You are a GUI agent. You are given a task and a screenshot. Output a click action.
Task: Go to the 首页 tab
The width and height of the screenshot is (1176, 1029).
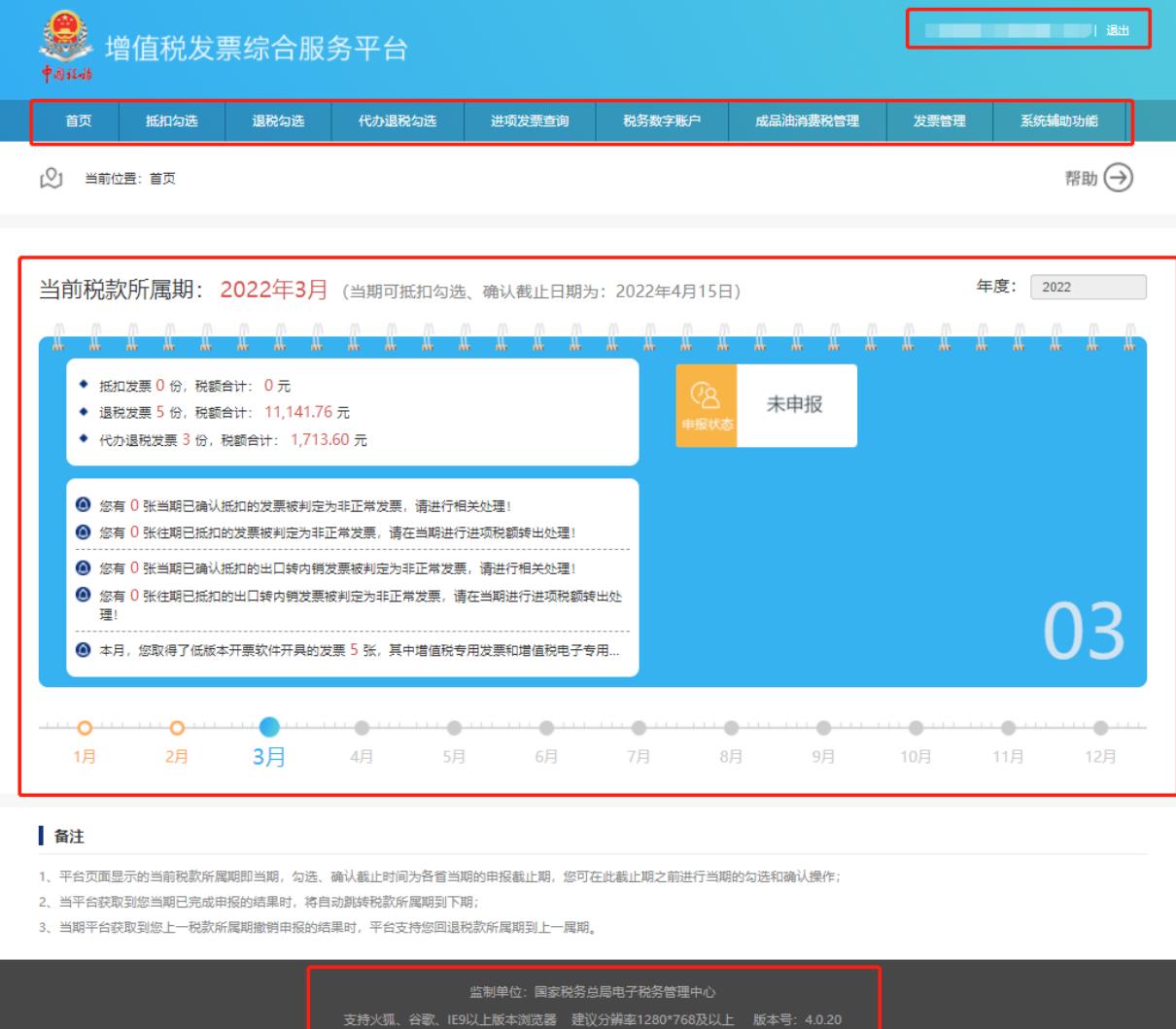click(79, 121)
